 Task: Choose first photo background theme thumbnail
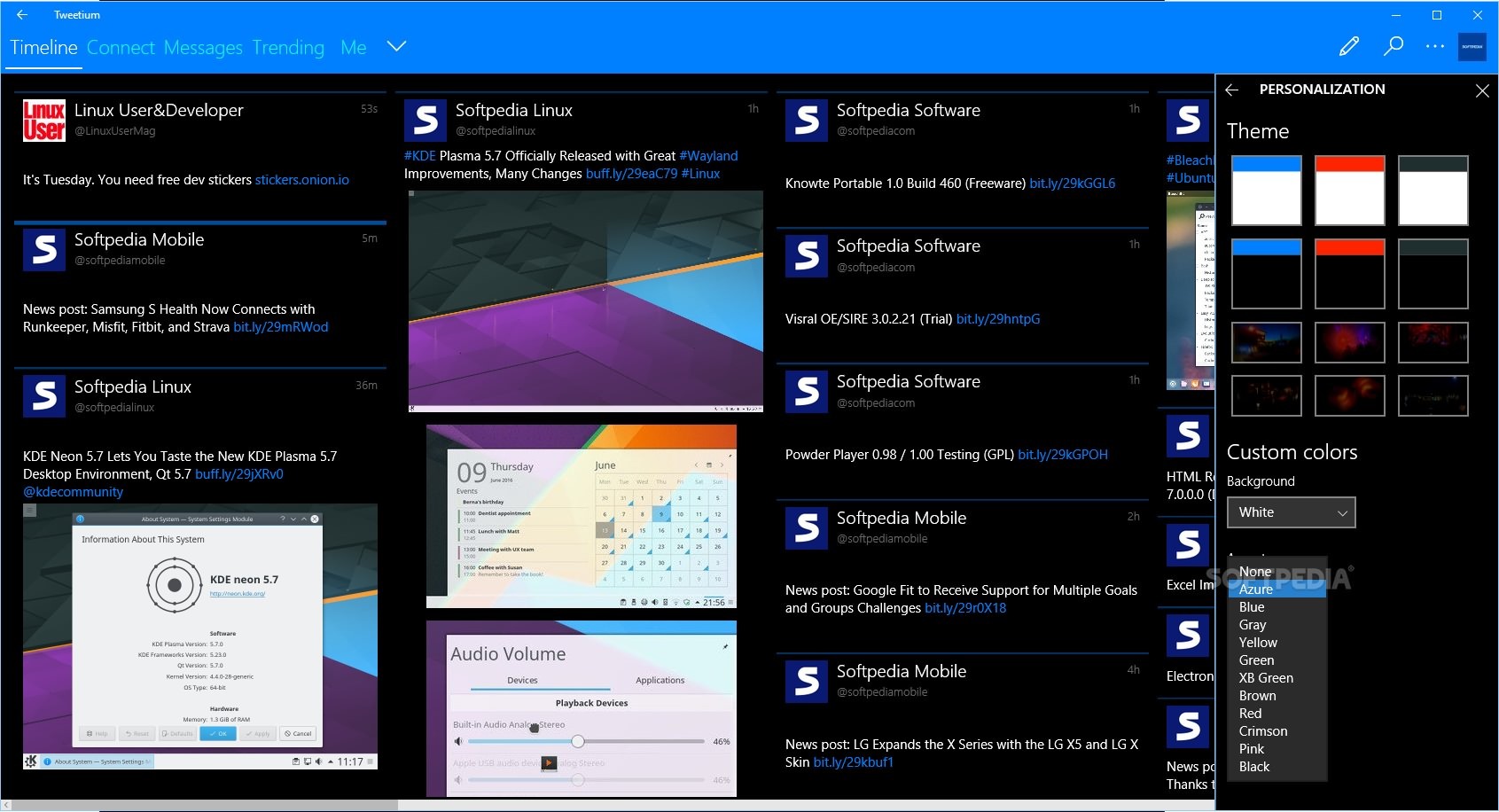pos(1266,342)
